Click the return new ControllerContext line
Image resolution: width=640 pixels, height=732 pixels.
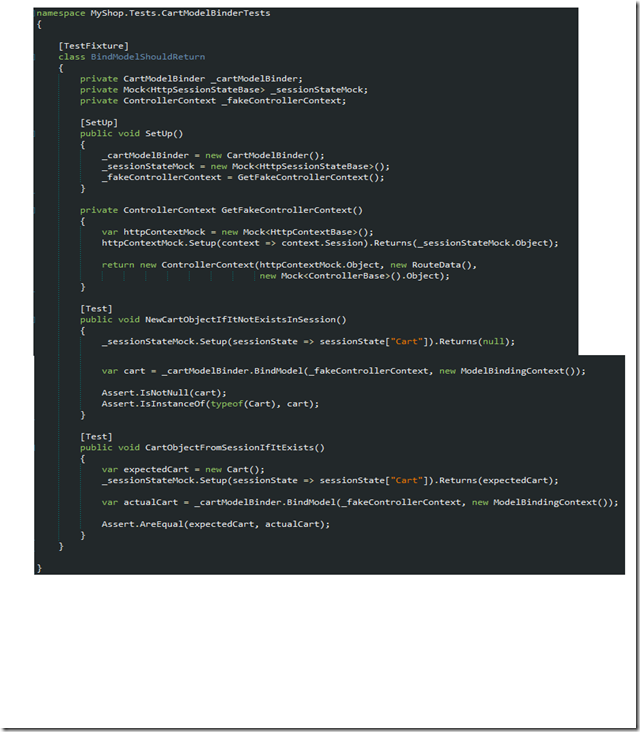(289, 265)
